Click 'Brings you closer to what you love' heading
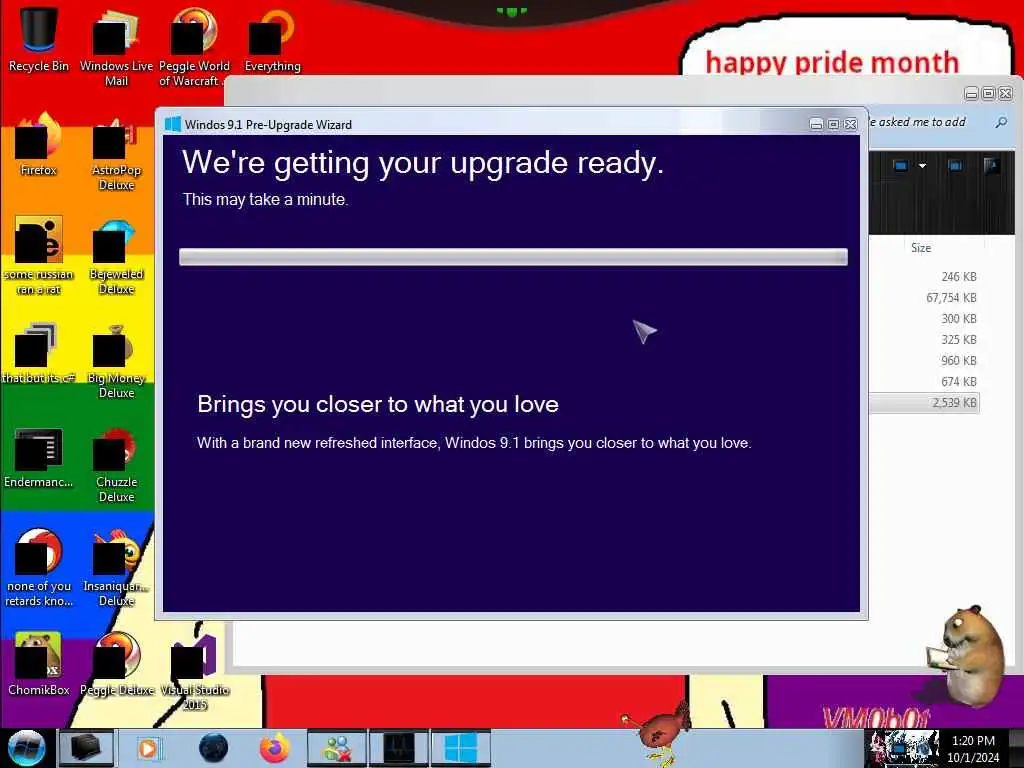 pos(378,404)
